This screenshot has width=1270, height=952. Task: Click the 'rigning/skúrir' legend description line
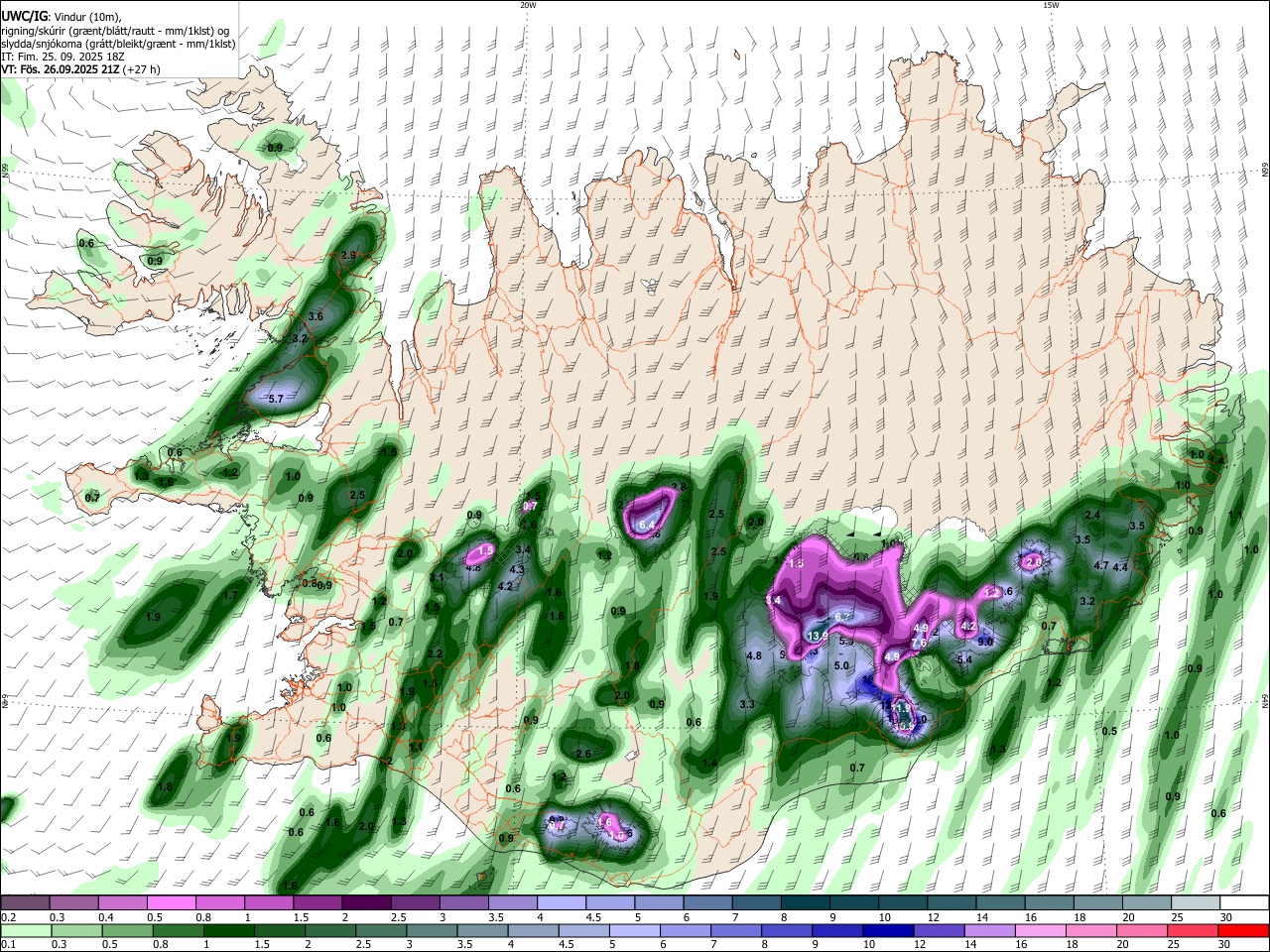pyautogui.click(x=116, y=31)
